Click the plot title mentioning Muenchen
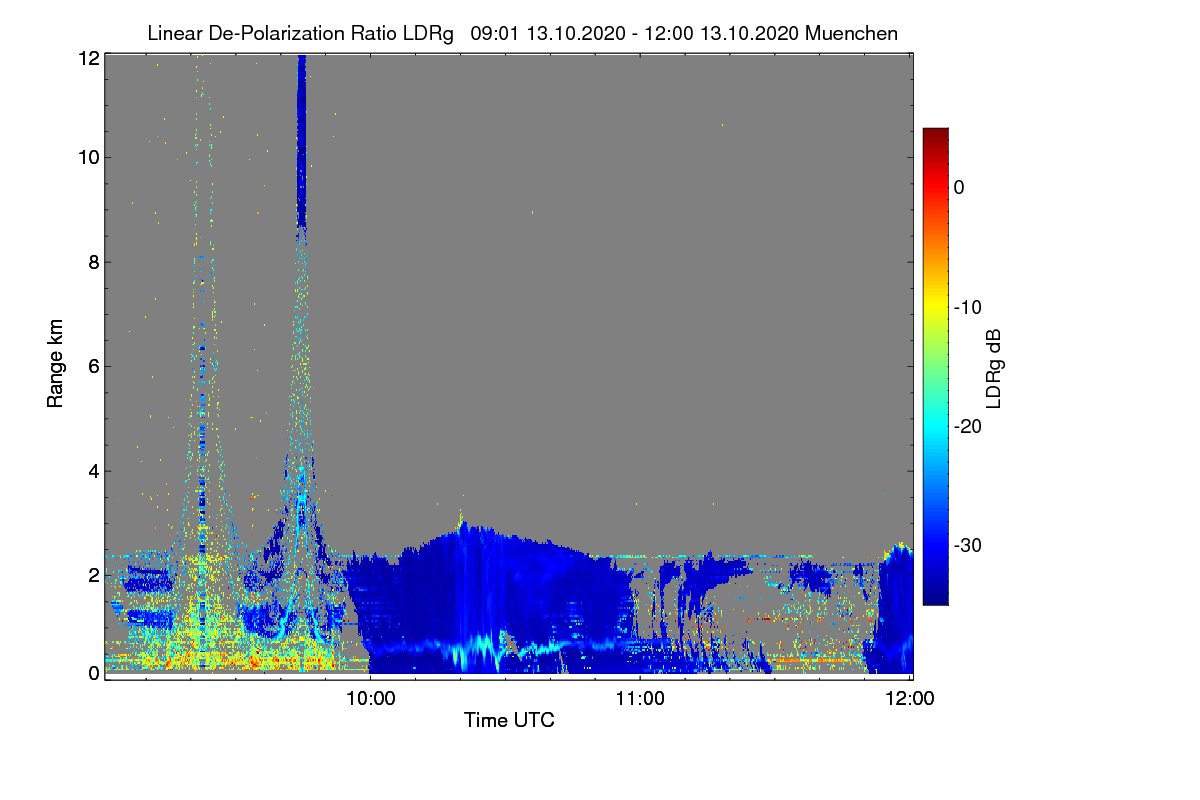The width and height of the screenshot is (1200, 800). [522, 33]
